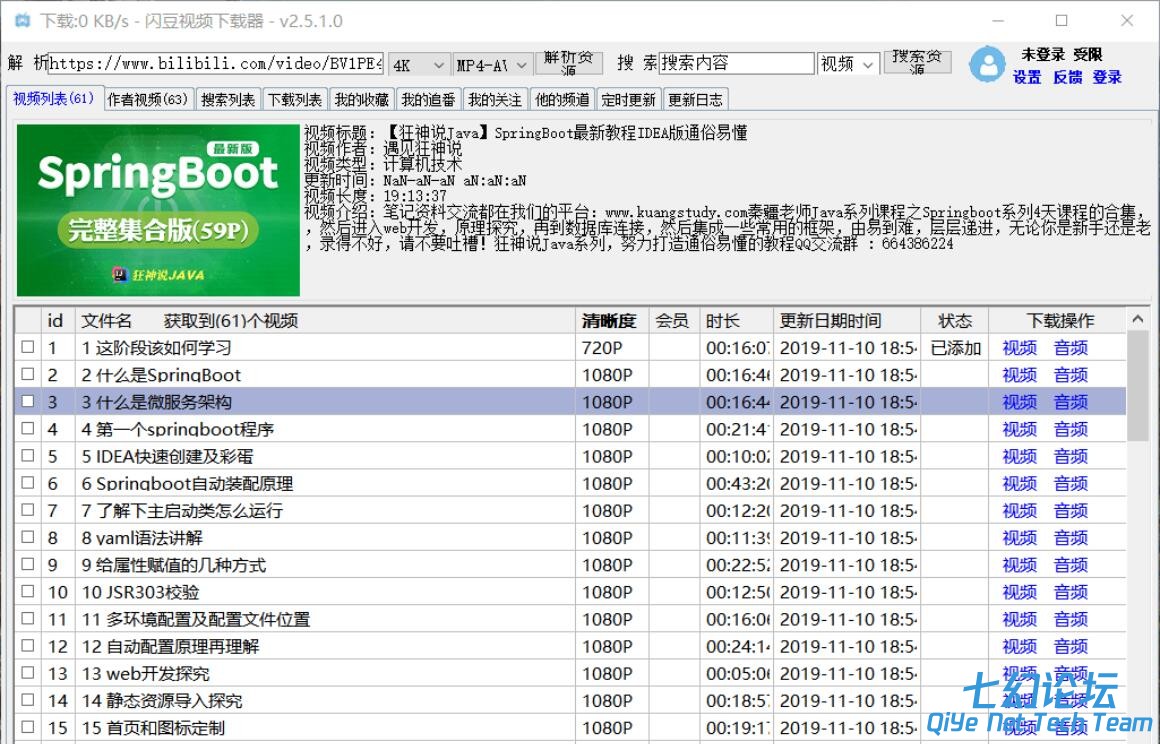
Task: Click 视频 download link in row 1
Action: tap(1019, 348)
